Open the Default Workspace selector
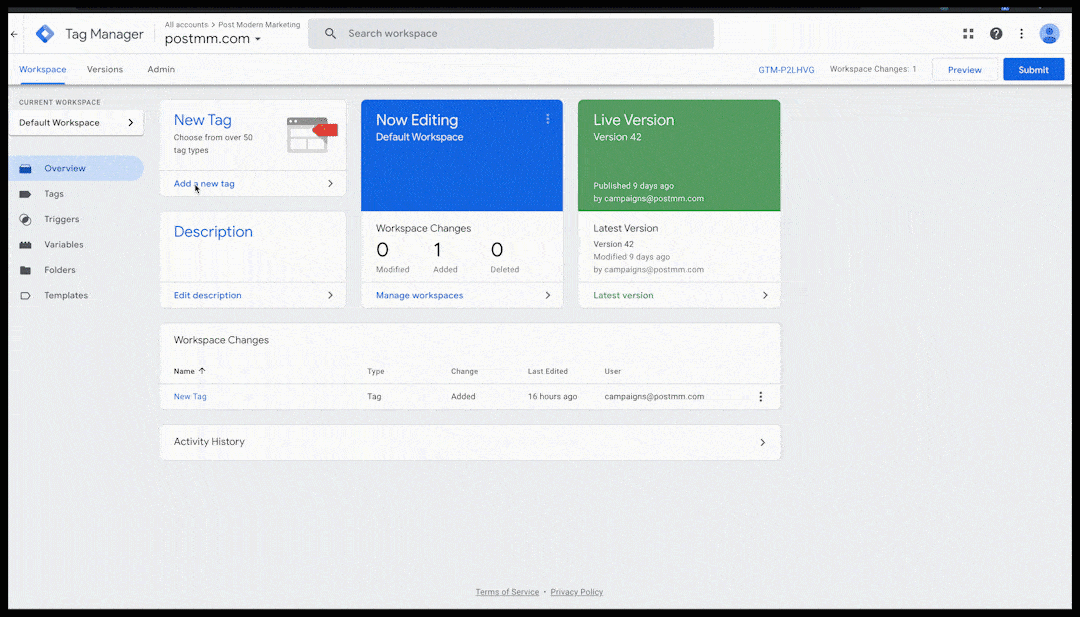The height and width of the screenshot is (617, 1080). (76, 123)
